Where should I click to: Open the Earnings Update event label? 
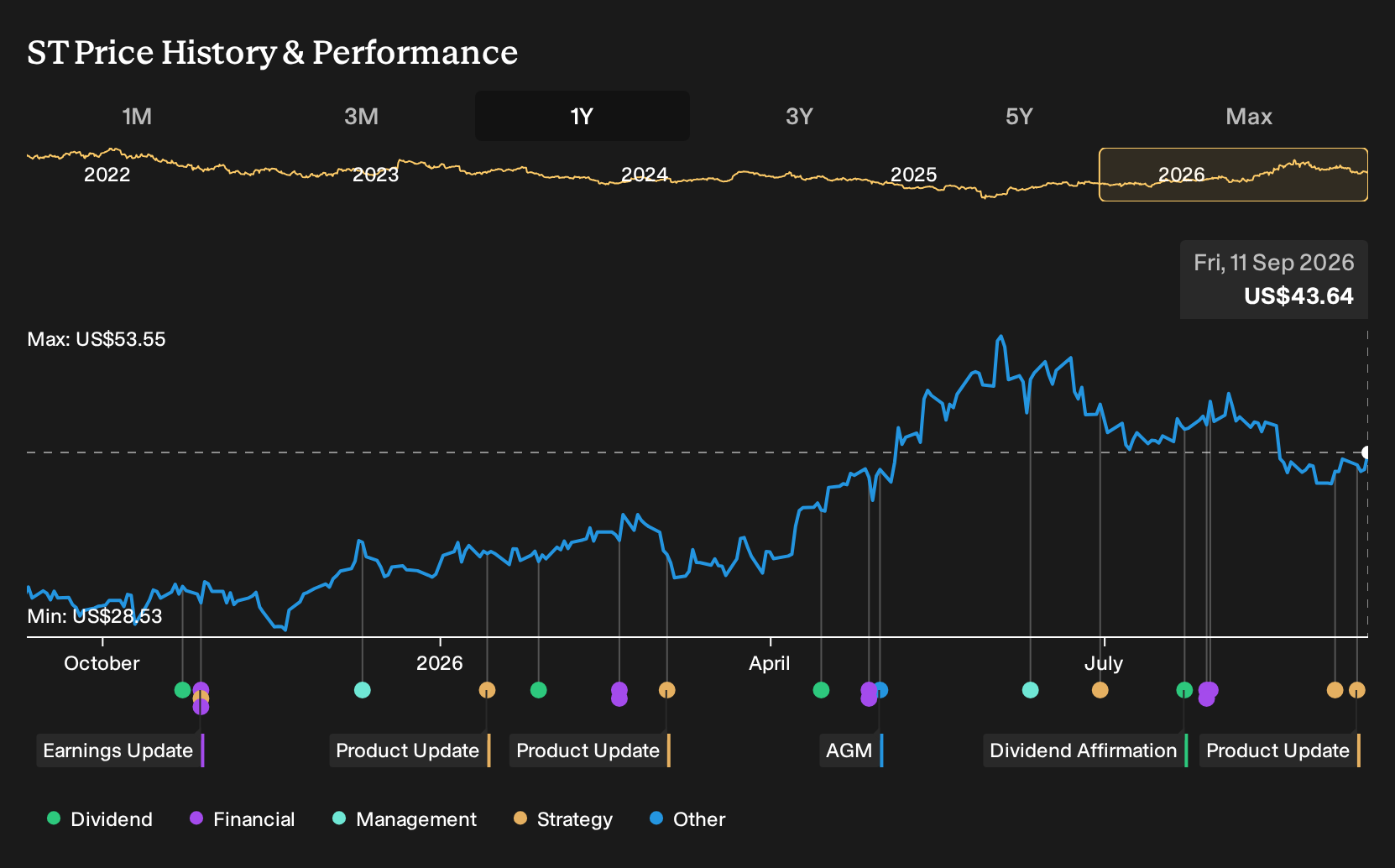pyautogui.click(x=120, y=750)
